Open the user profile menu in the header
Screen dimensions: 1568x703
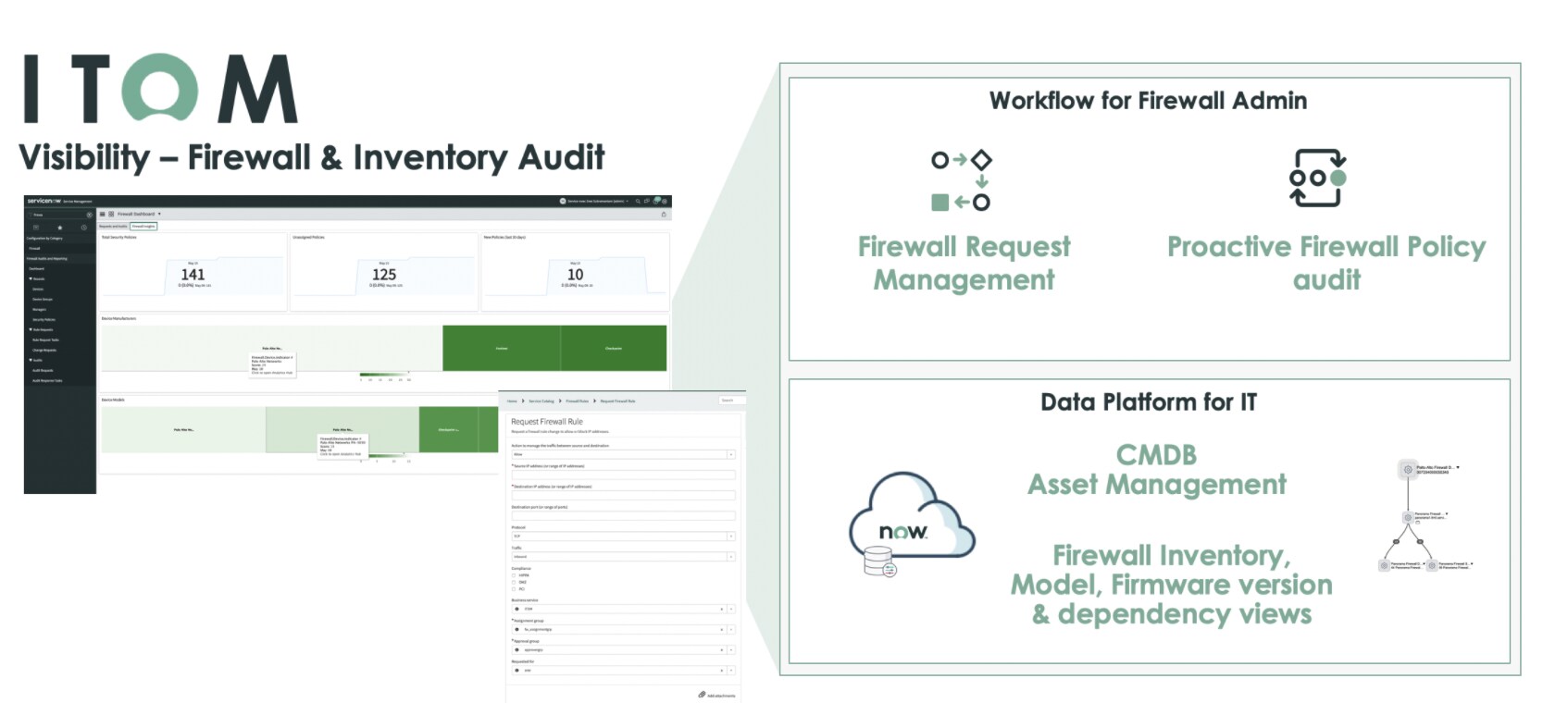[594, 201]
